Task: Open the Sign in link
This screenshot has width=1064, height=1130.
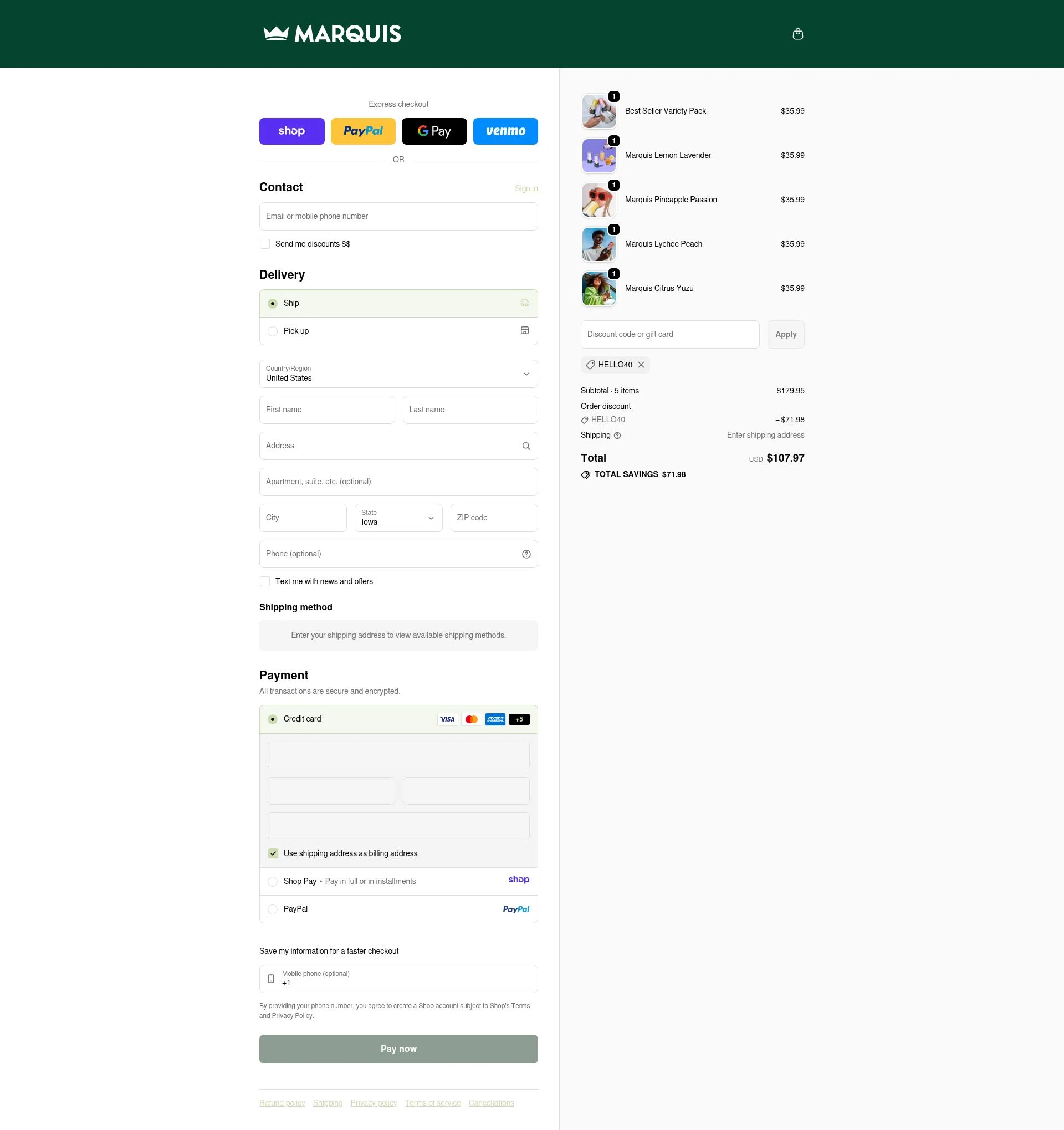Action: tap(526, 188)
